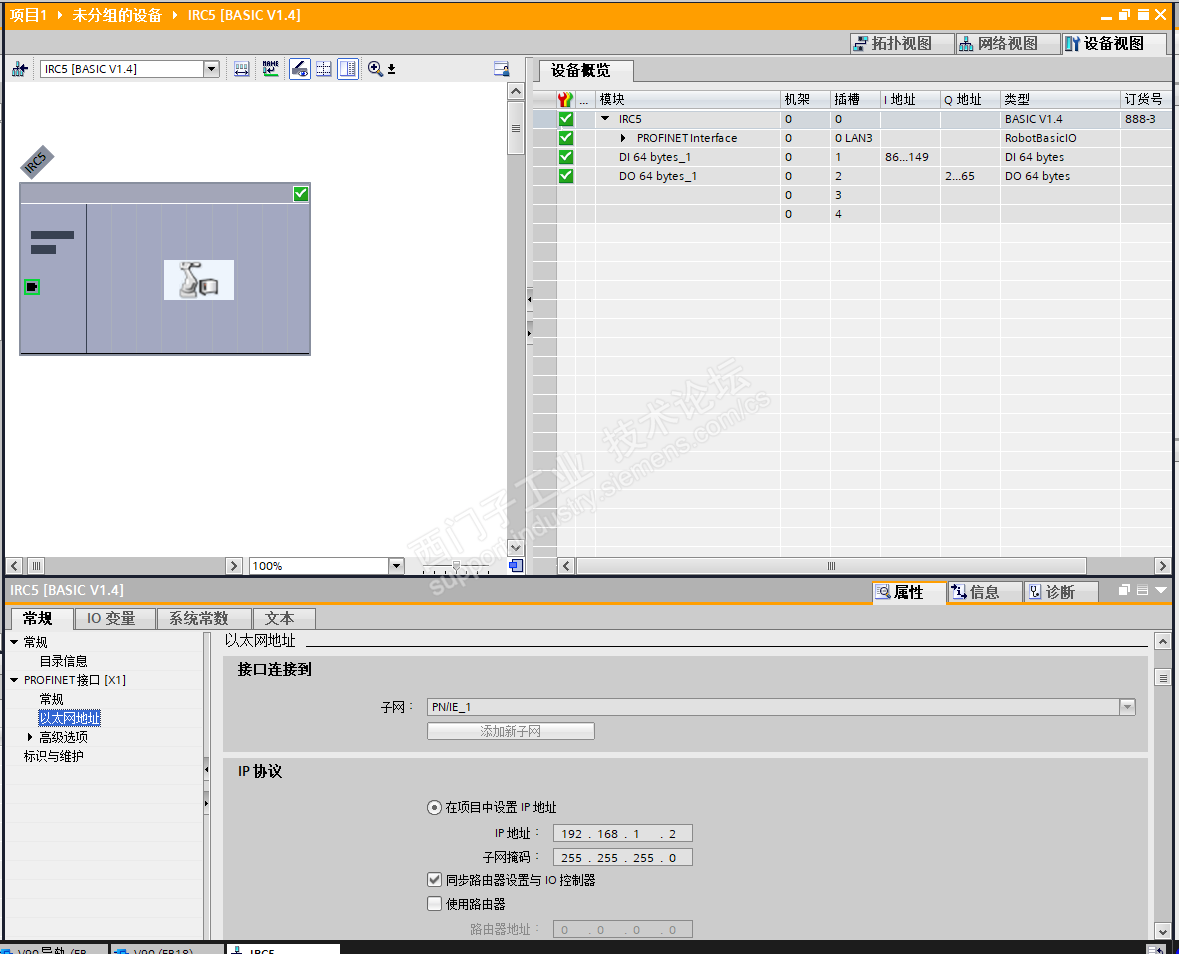Click the graphic view vertical scrollbar thumb
The image size is (1179, 954).
point(516,128)
